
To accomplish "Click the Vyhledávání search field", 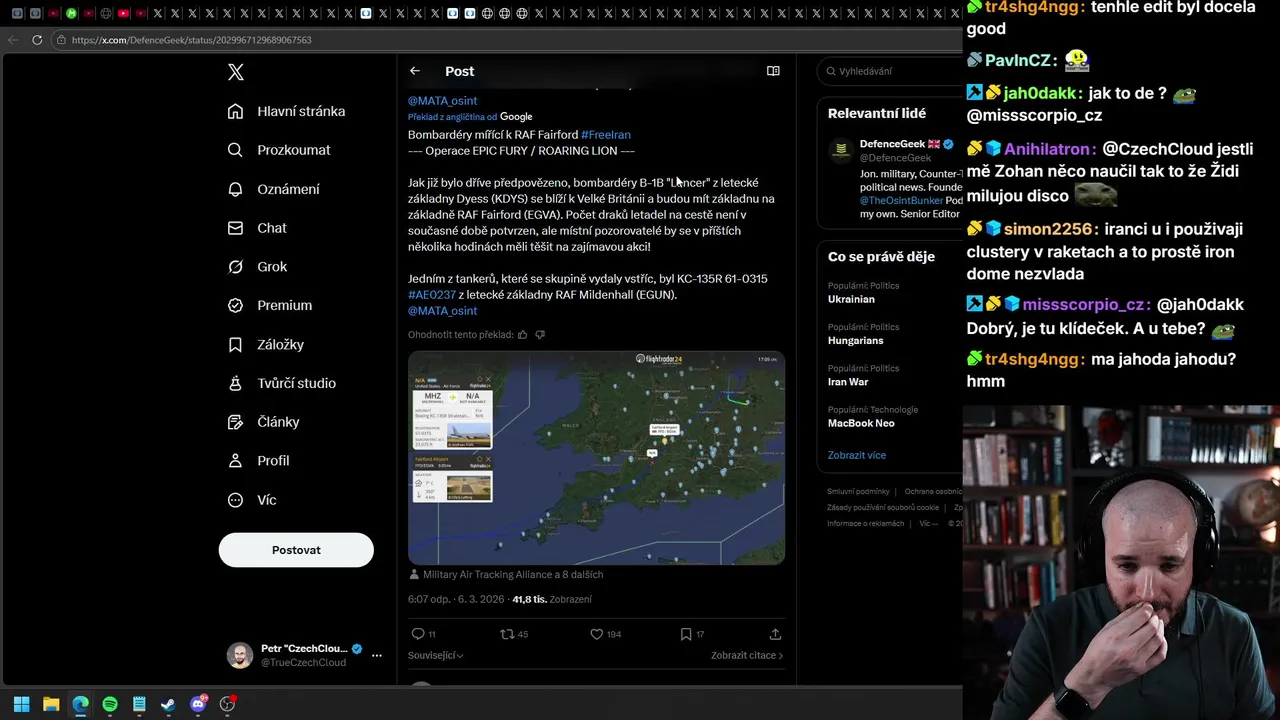I will tap(890, 71).
